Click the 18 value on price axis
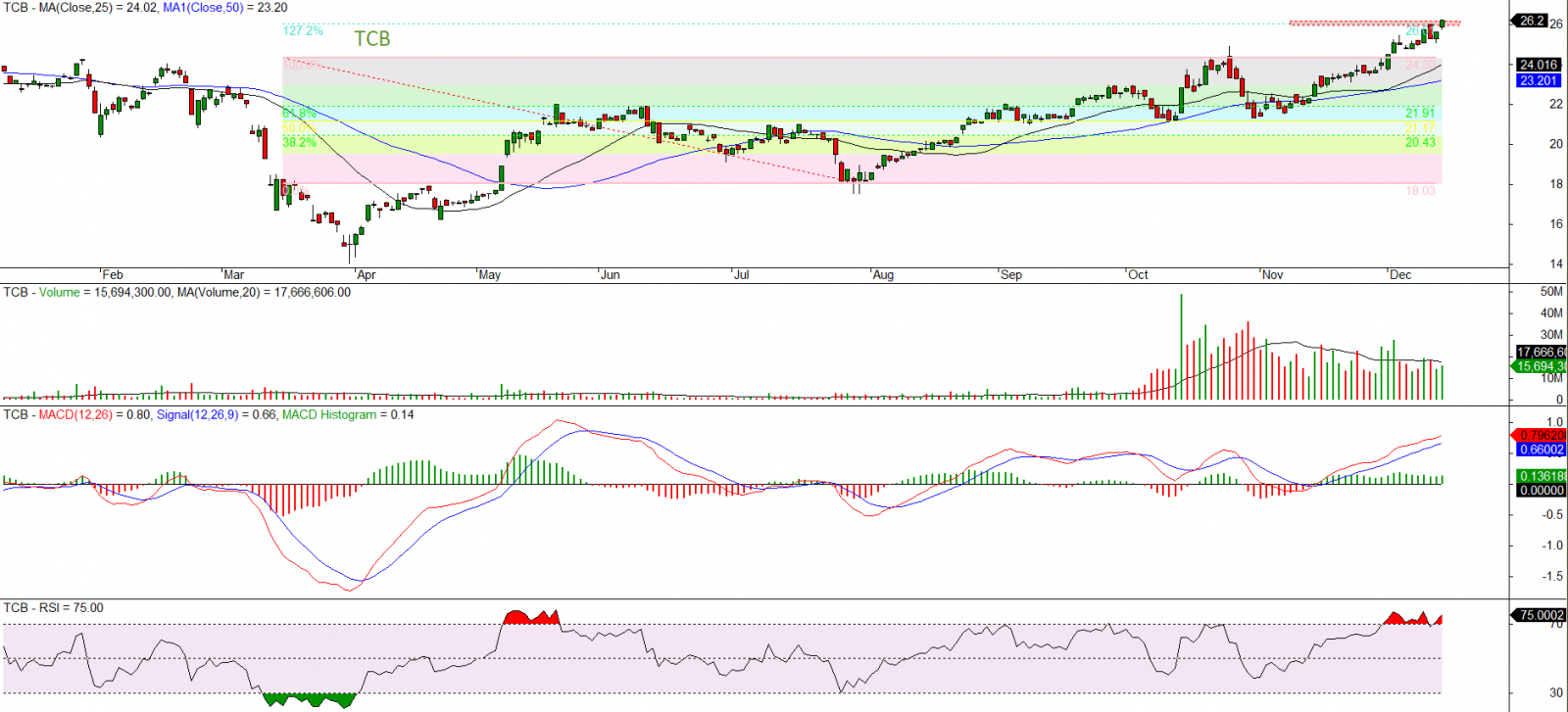 [1555, 184]
